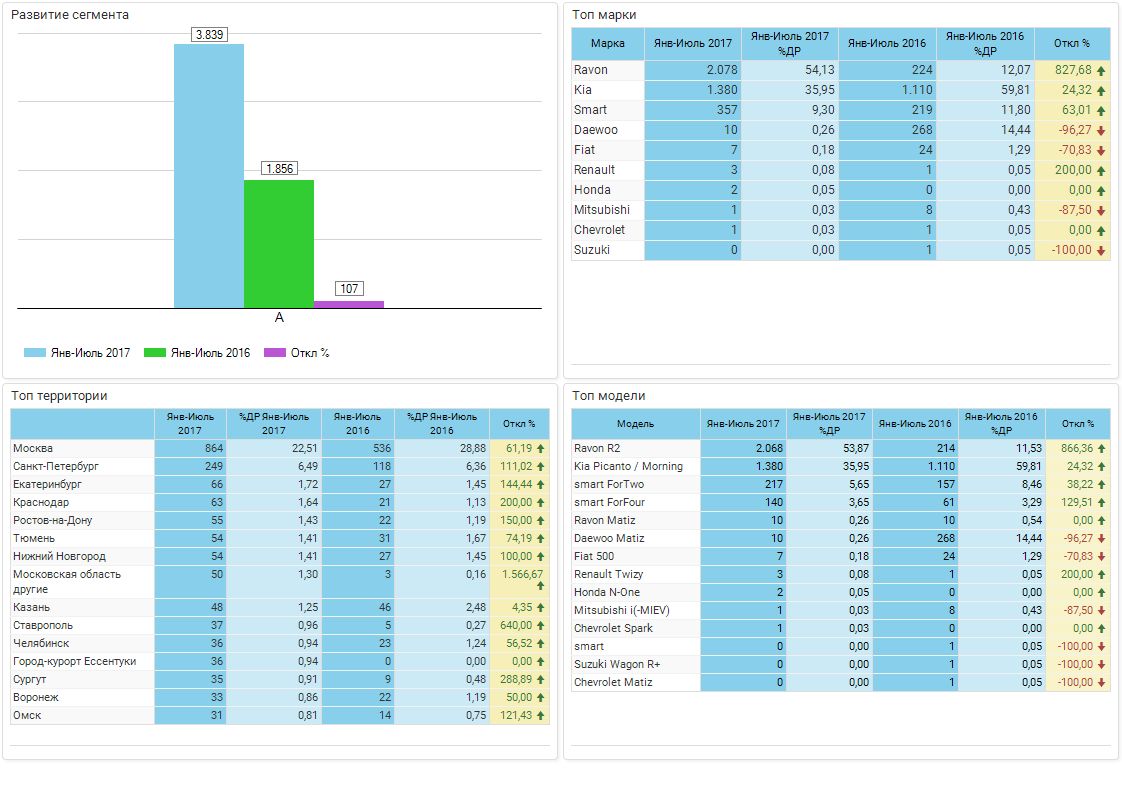Click Mitsubishi i(-MIEV) model row label
The image size is (1122, 793).
click(x=622, y=610)
